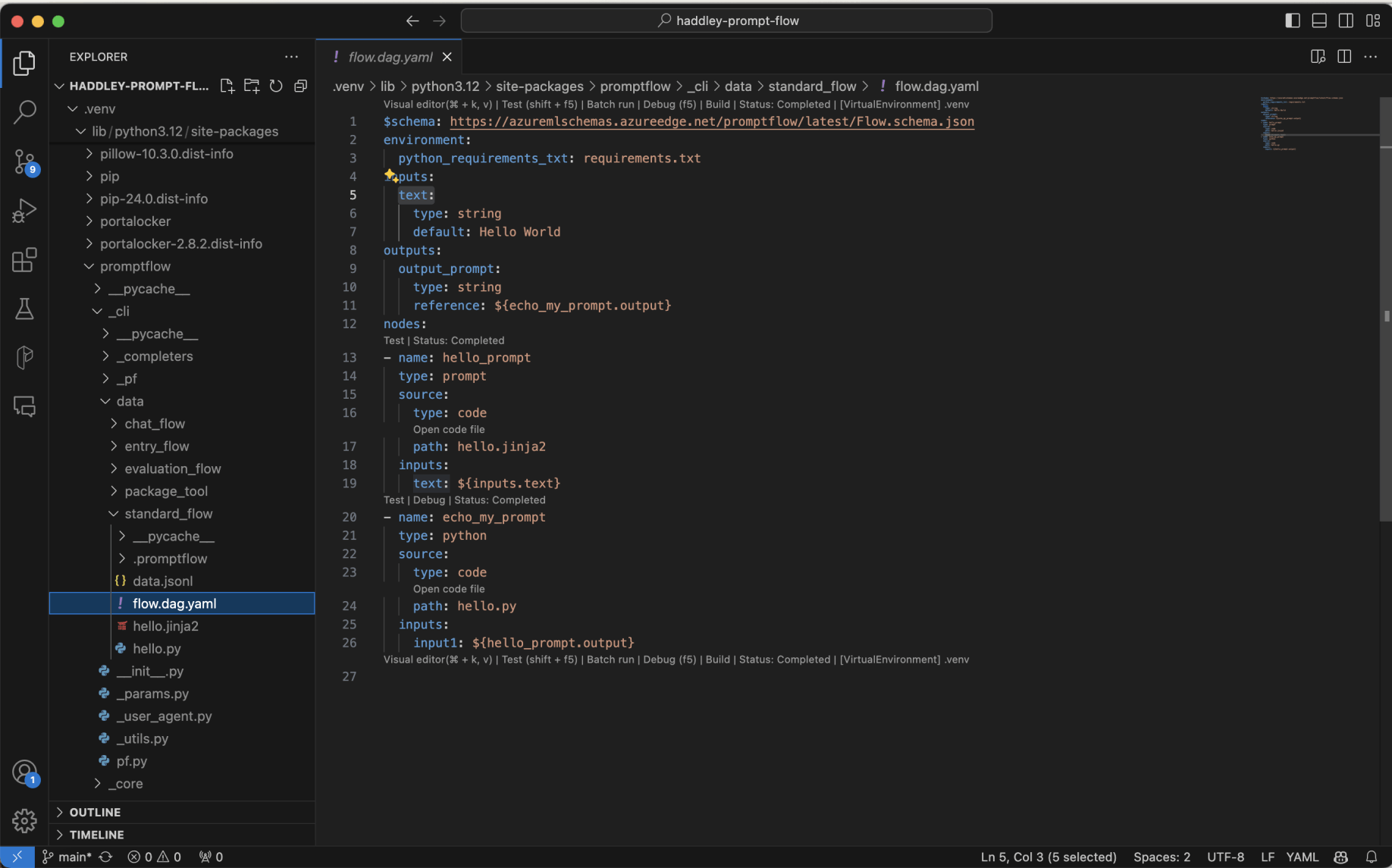Open the Testing flask icon view
This screenshot has height=868, width=1392.
(x=24, y=309)
